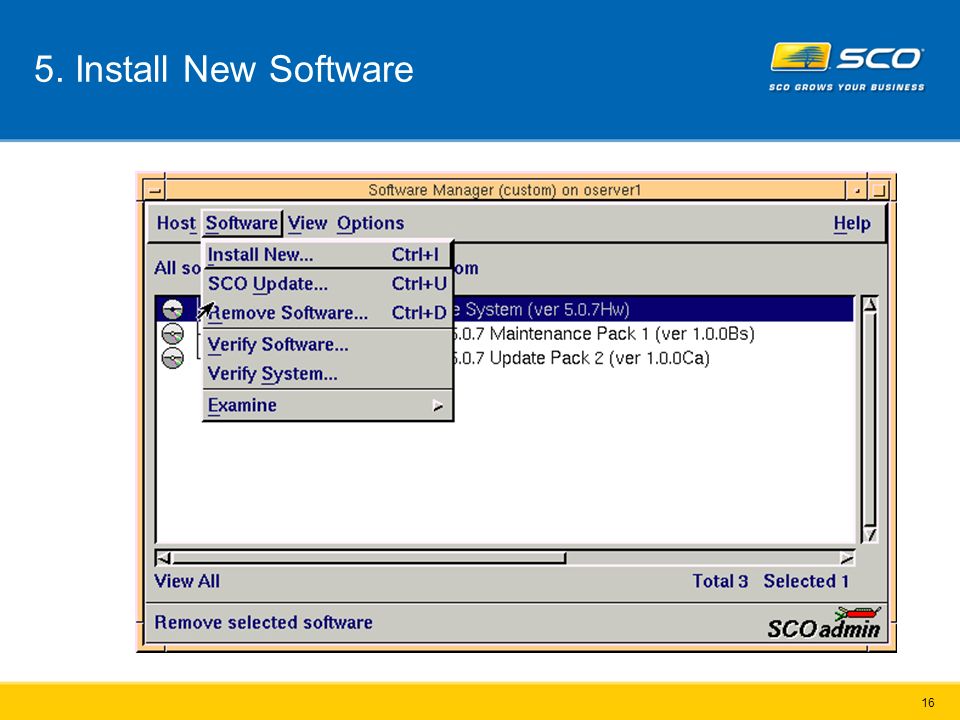Click the vertical scrollbar down arrow
960x720 pixels.
[x=869, y=535]
